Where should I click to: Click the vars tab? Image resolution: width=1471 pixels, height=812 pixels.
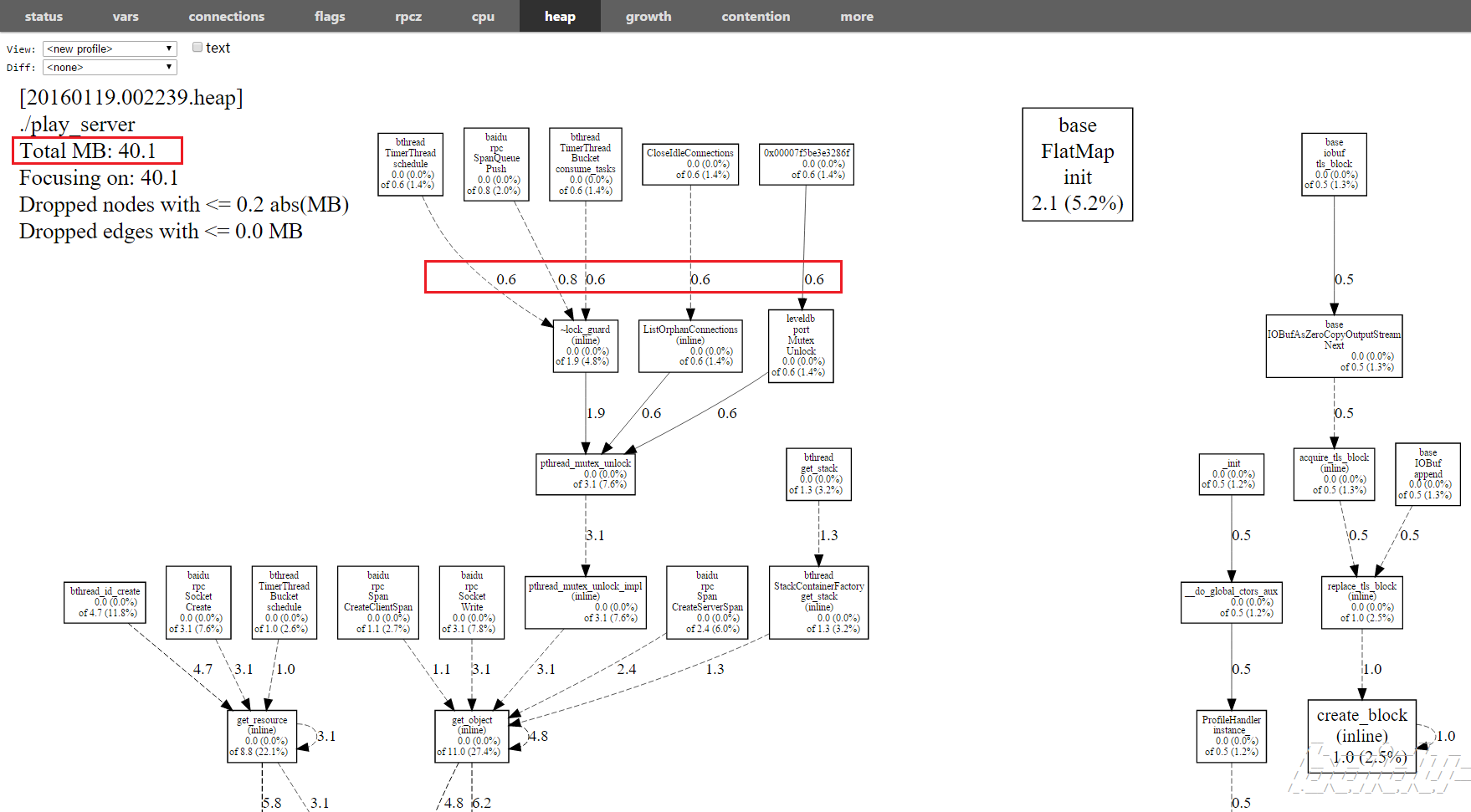point(126,16)
